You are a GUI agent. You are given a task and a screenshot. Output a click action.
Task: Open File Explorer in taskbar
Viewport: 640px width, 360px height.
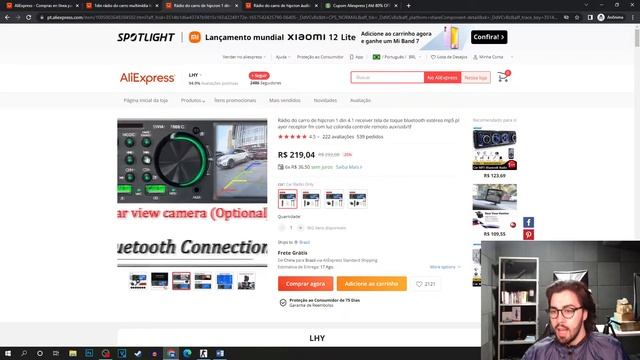[x=73, y=353]
